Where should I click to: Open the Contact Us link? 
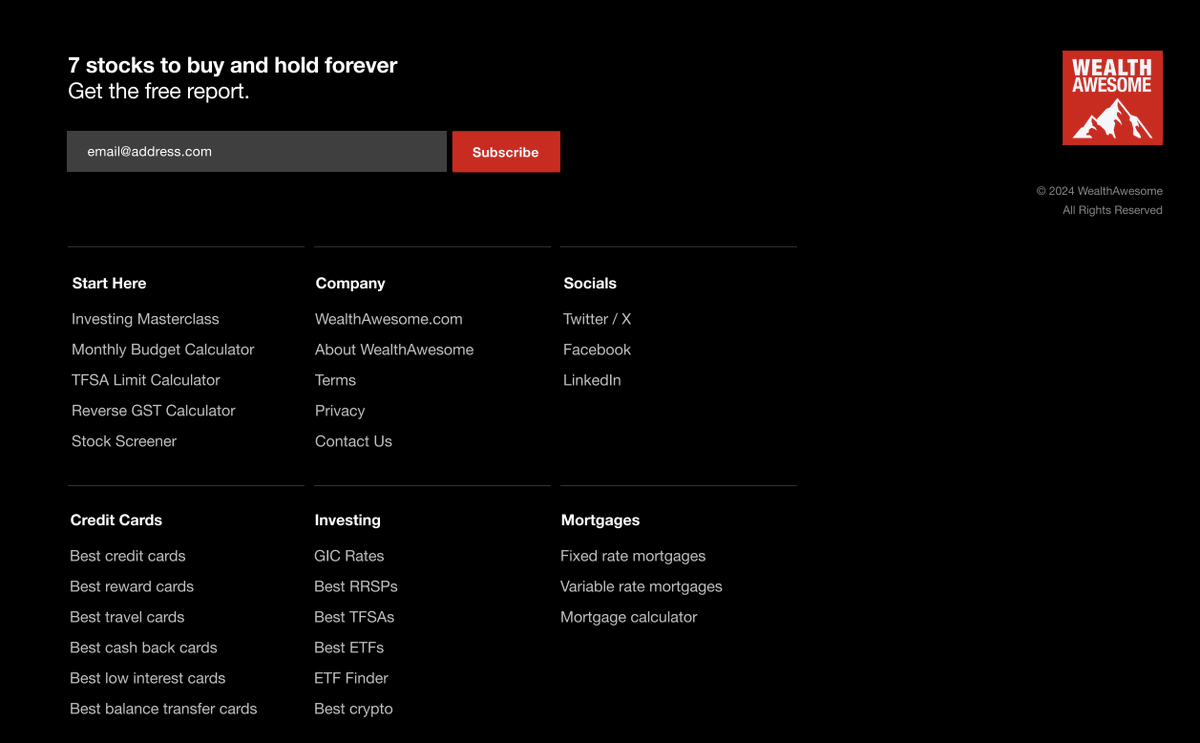[353, 441]
